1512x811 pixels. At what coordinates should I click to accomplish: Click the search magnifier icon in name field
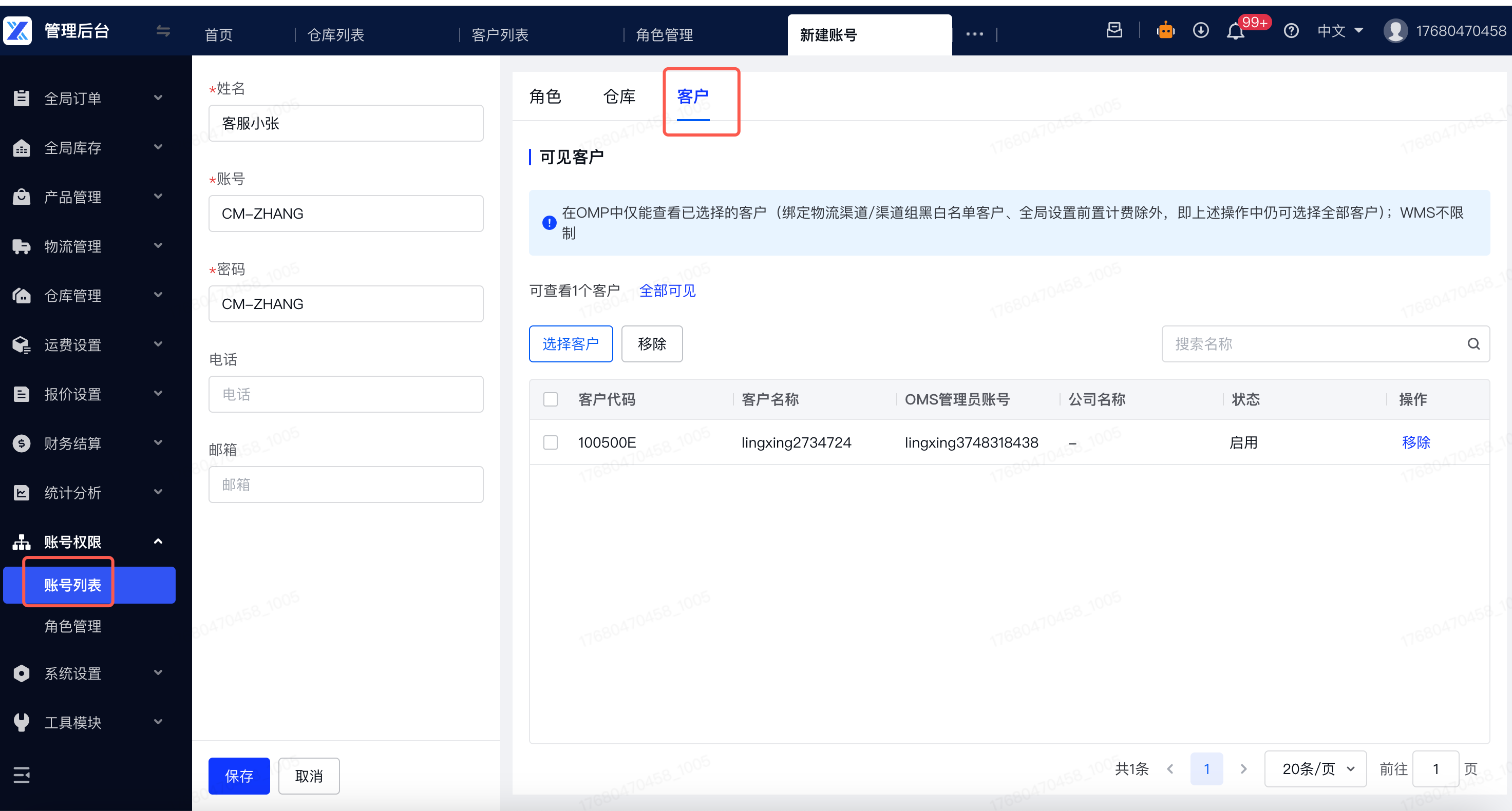[1473, 344]
